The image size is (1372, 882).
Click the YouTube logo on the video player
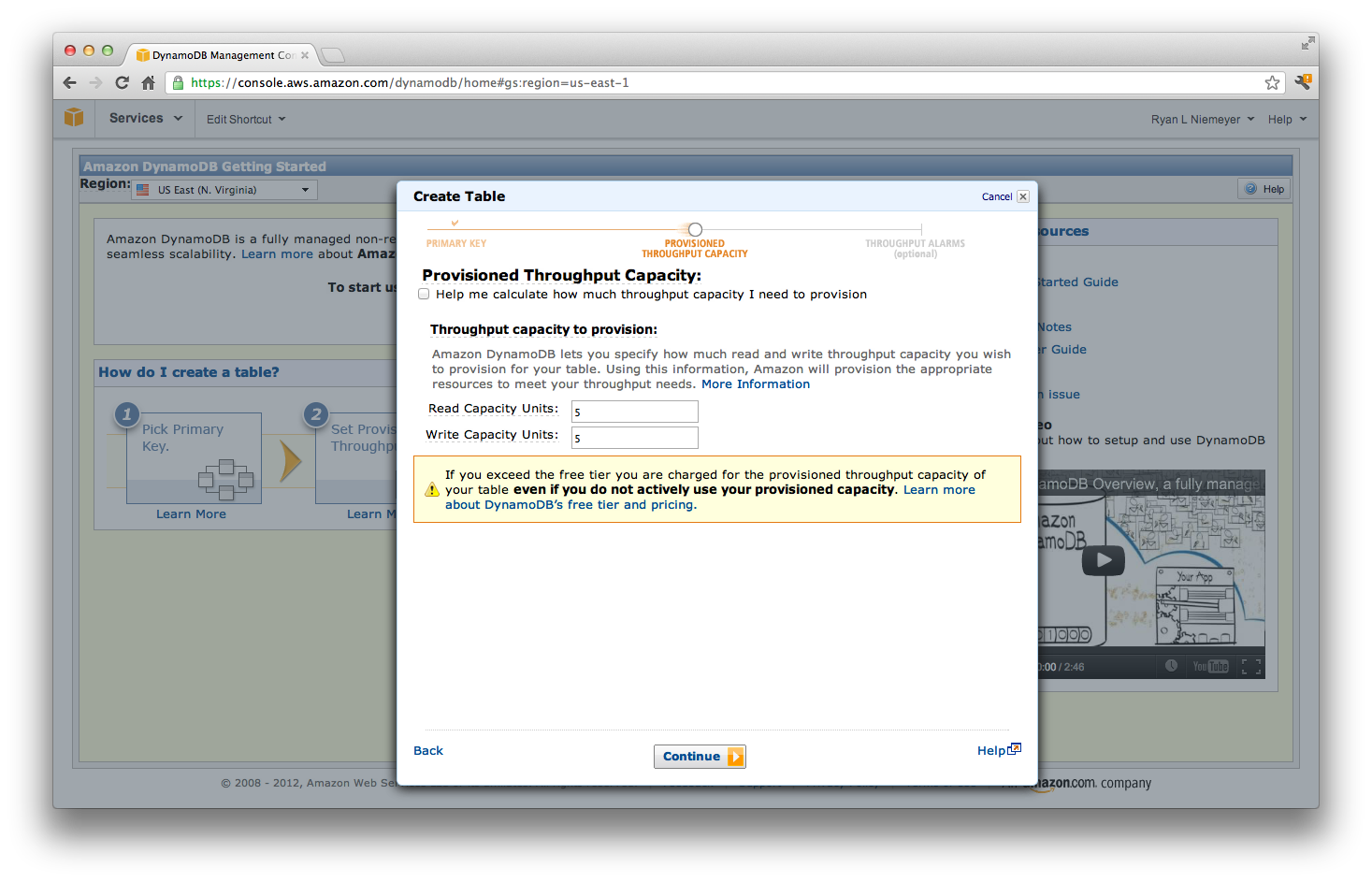tap(1210, 667)
